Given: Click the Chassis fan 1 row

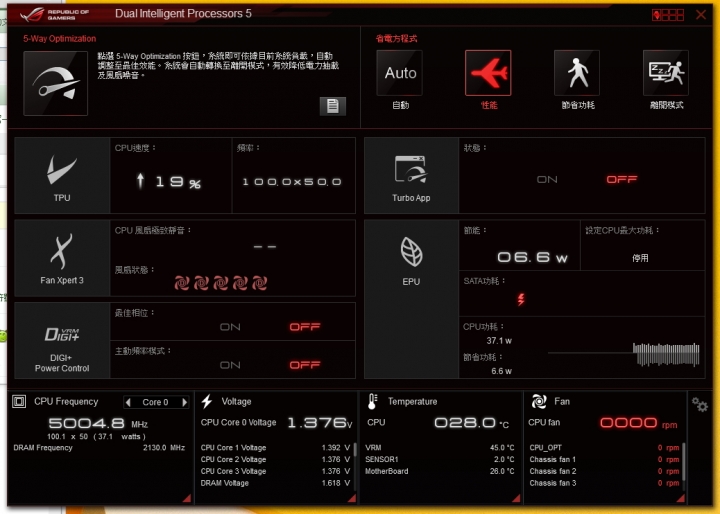Looking at the screenshot, I should 604,460.
